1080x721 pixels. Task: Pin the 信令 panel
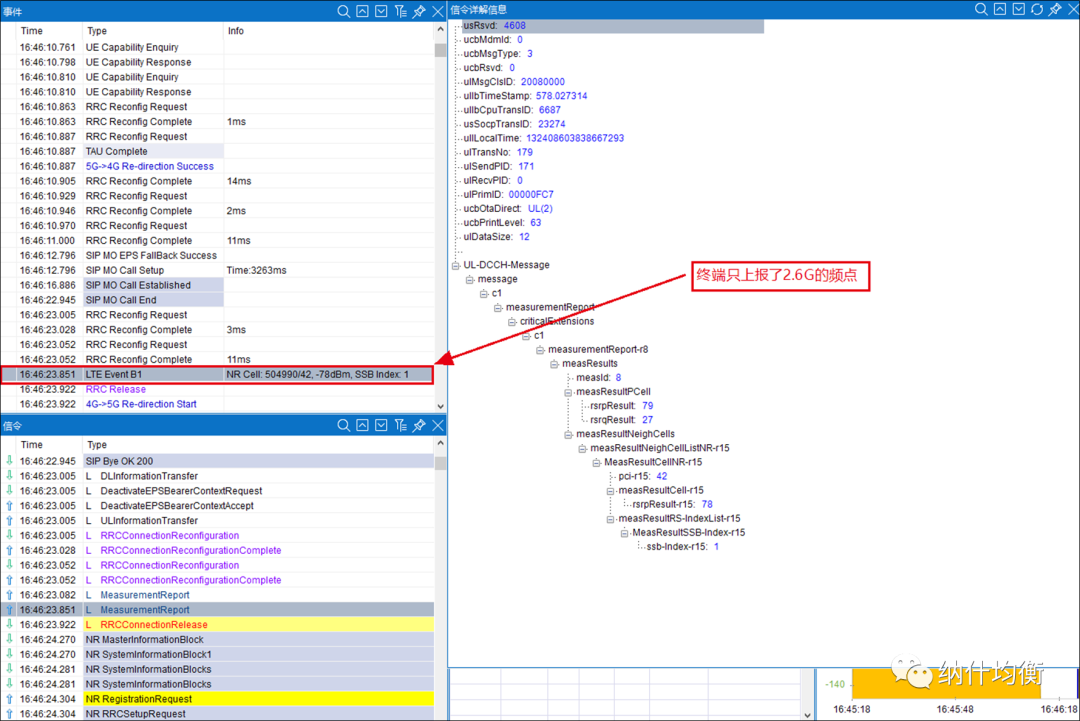coord(419,426)
